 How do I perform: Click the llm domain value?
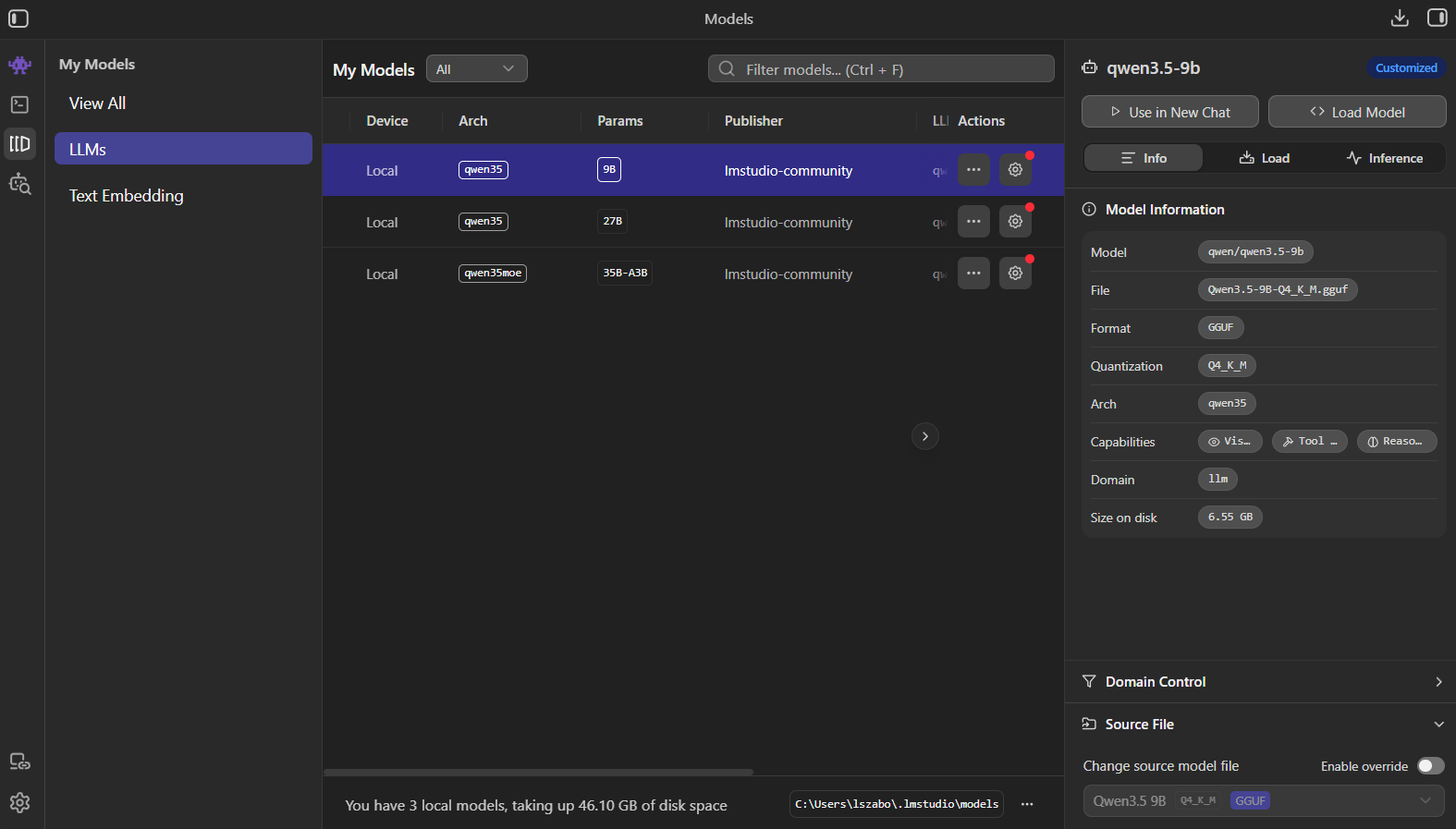pyautogui.click(x=1217, y=479)
